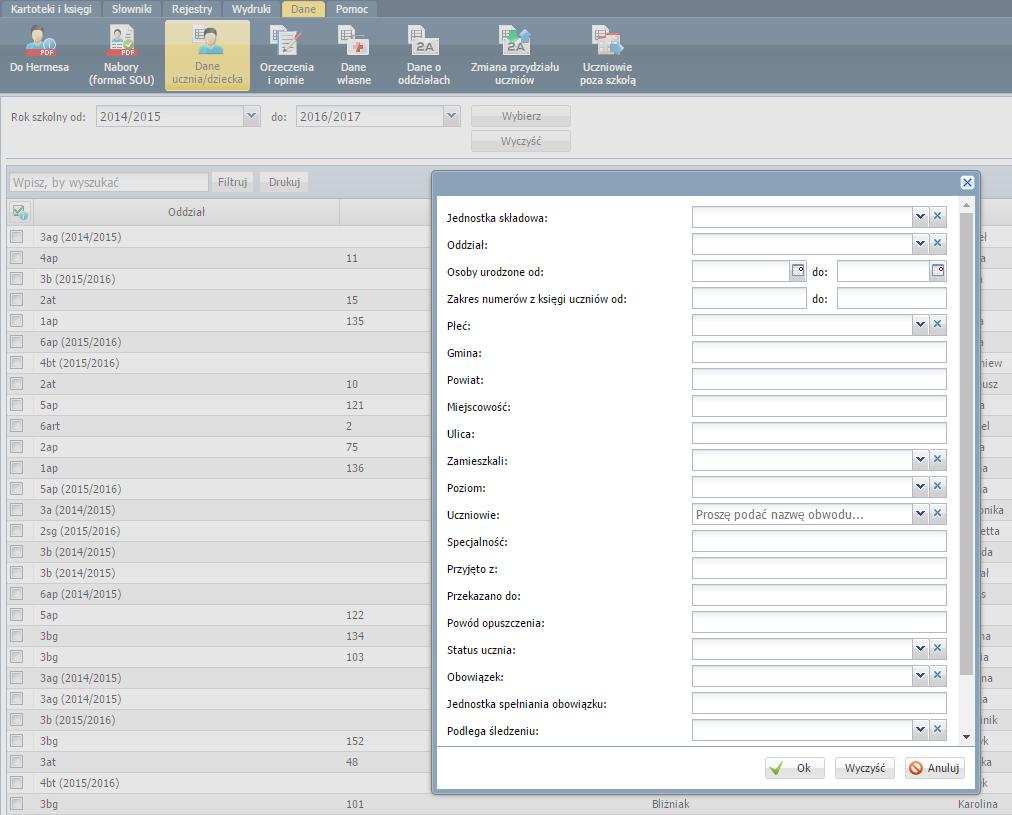Click the dialog vertical scrollbar thumb
Viewport: 1012px width, 815px height.
click(966, 444)
